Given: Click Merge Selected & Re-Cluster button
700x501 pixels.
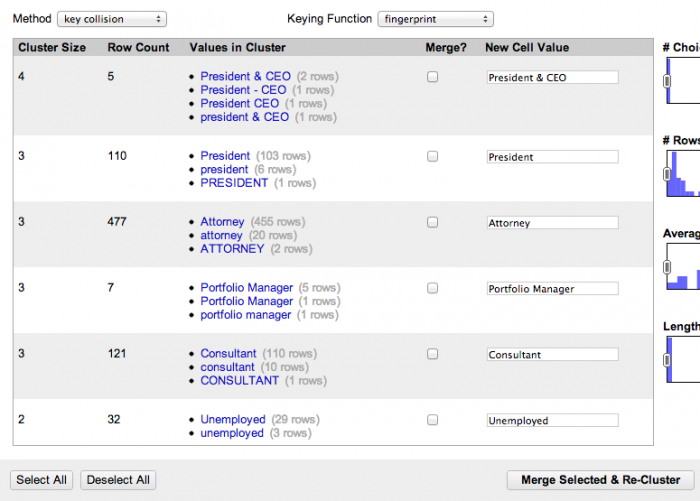Looking at the screenshot, I should [x=600, y=480].
